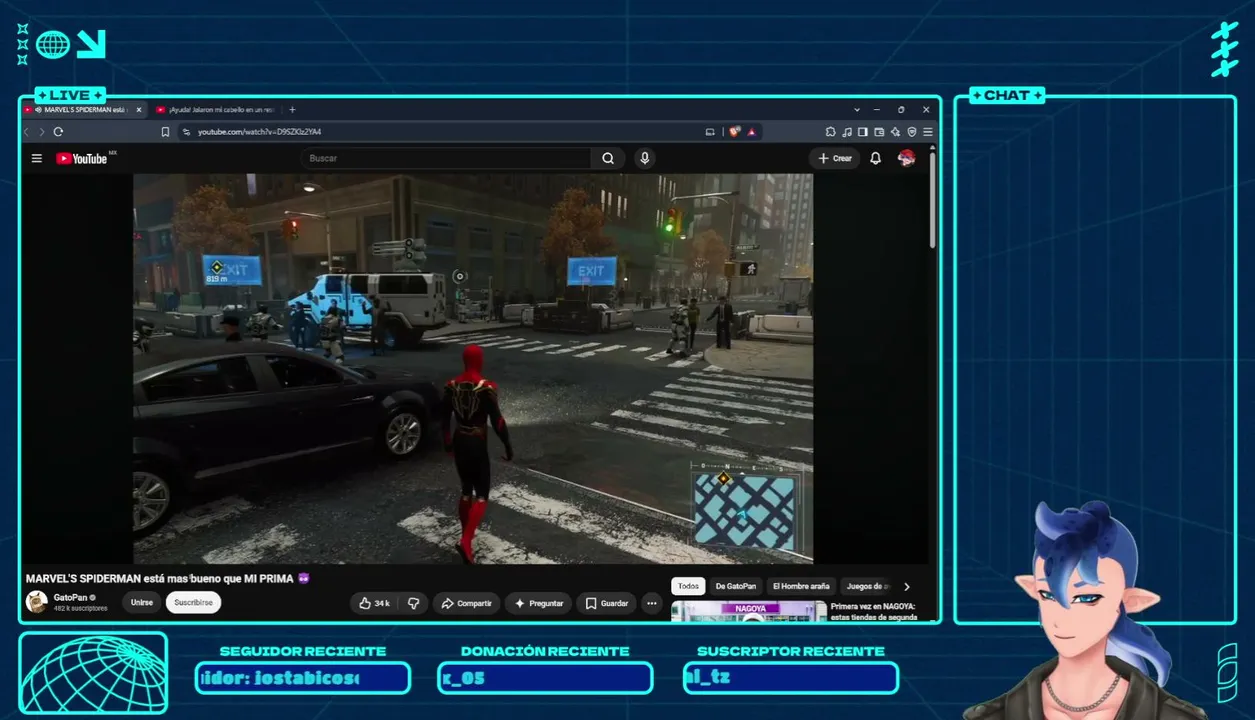Show more category chips with right chevron
The height and width of the screenshot is (720, 1255).
(907, 587)
